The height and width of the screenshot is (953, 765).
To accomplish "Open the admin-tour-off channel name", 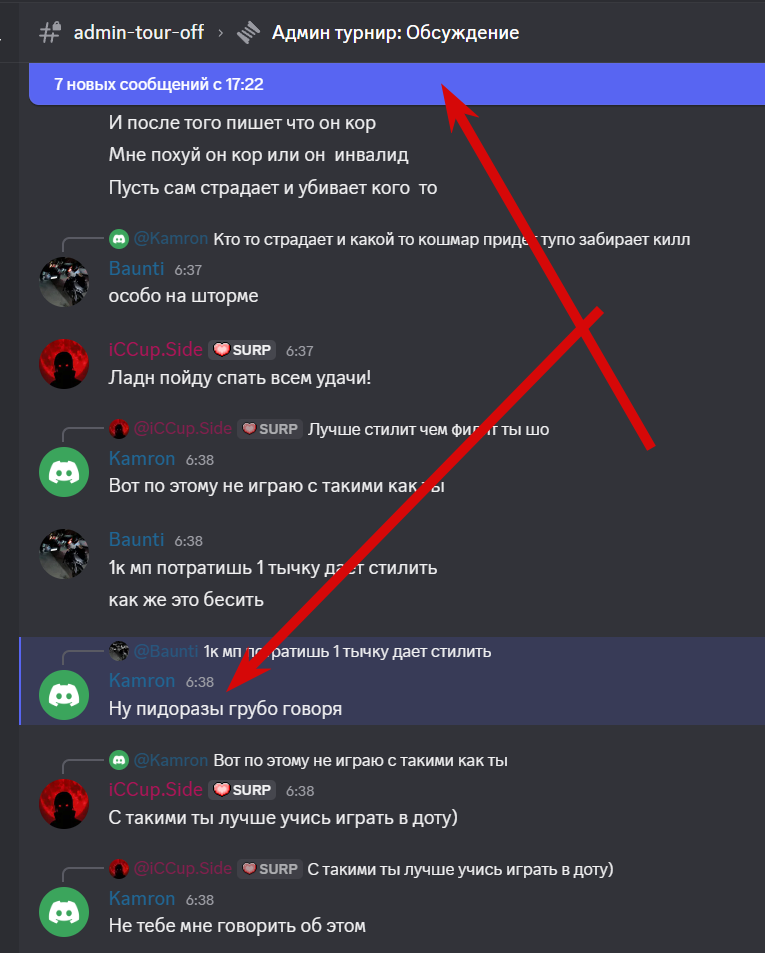I will 139,32.
